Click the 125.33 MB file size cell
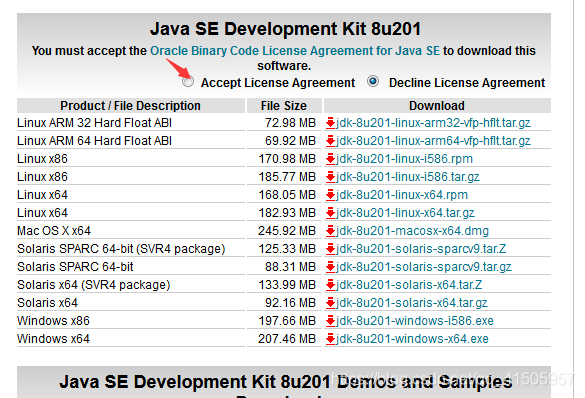585x398 pixels. click(x=287, y=249)
